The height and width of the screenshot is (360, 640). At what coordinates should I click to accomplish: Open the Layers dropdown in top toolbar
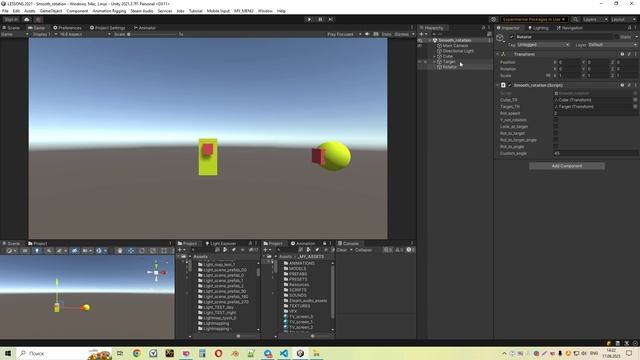tap(595, 19)
